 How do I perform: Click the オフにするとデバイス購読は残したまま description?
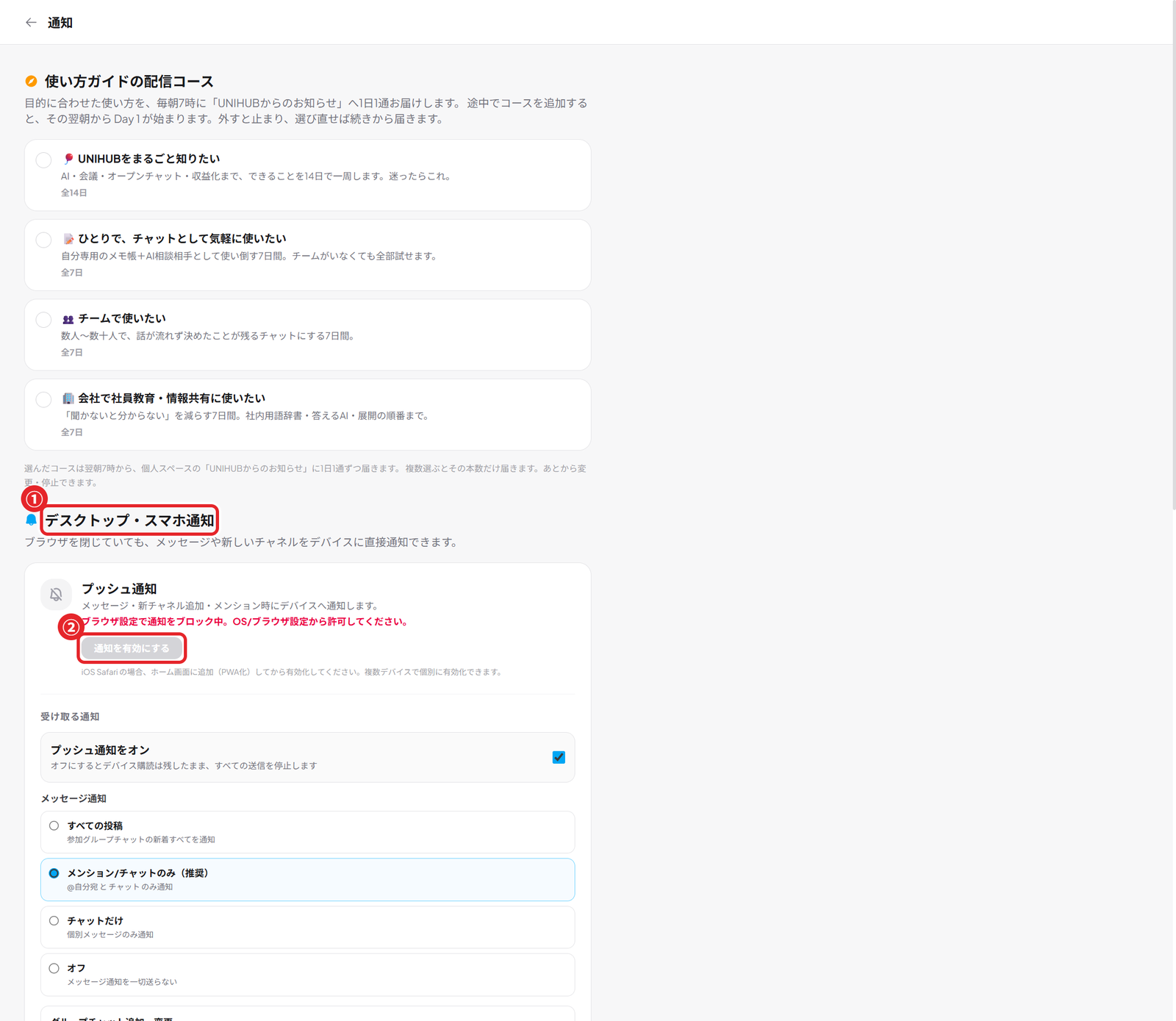(184, 766)
